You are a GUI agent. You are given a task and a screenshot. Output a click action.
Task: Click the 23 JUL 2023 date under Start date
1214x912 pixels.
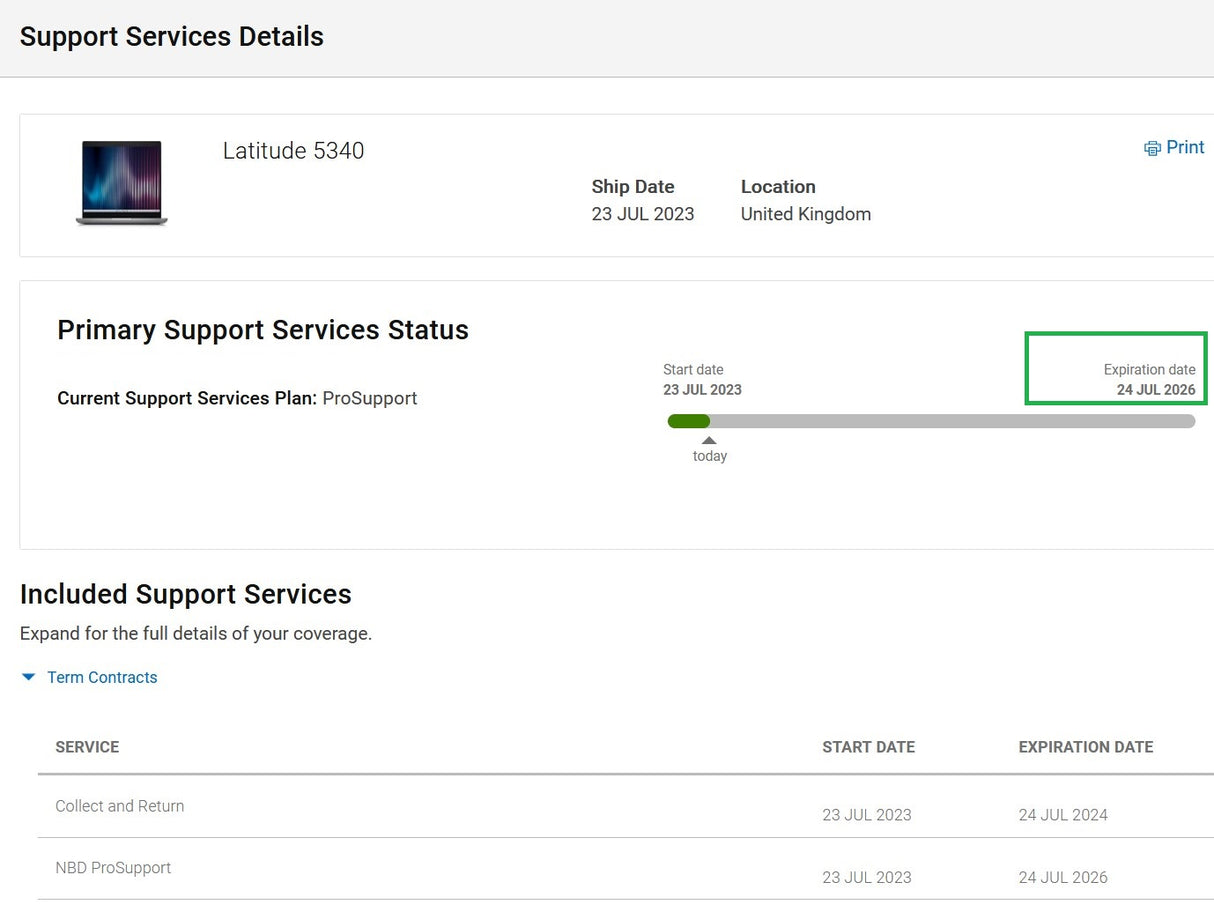(x=702, y=390)
